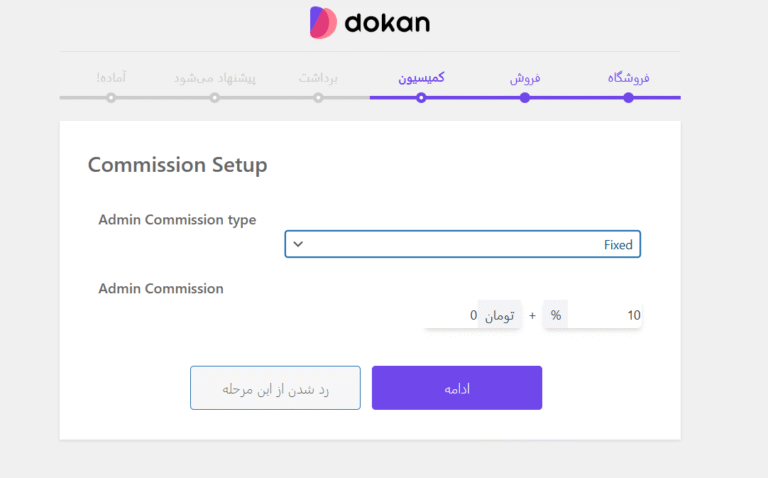Image resolution: width=768 pixels, height=478 pixels.
Task: Select the برداشت step label
Action: click(318, 78)
